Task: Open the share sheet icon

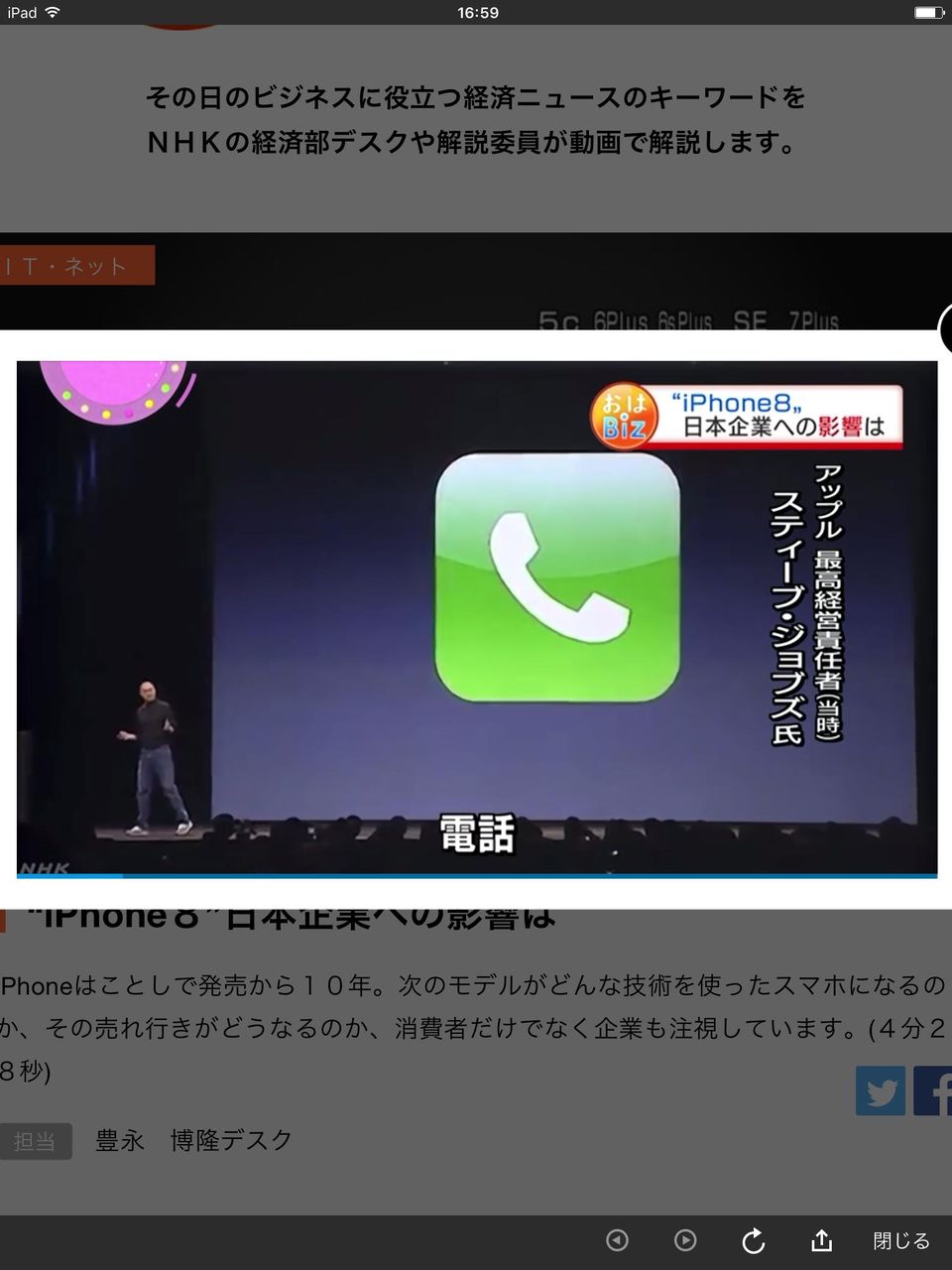Action: (821, 1239)
